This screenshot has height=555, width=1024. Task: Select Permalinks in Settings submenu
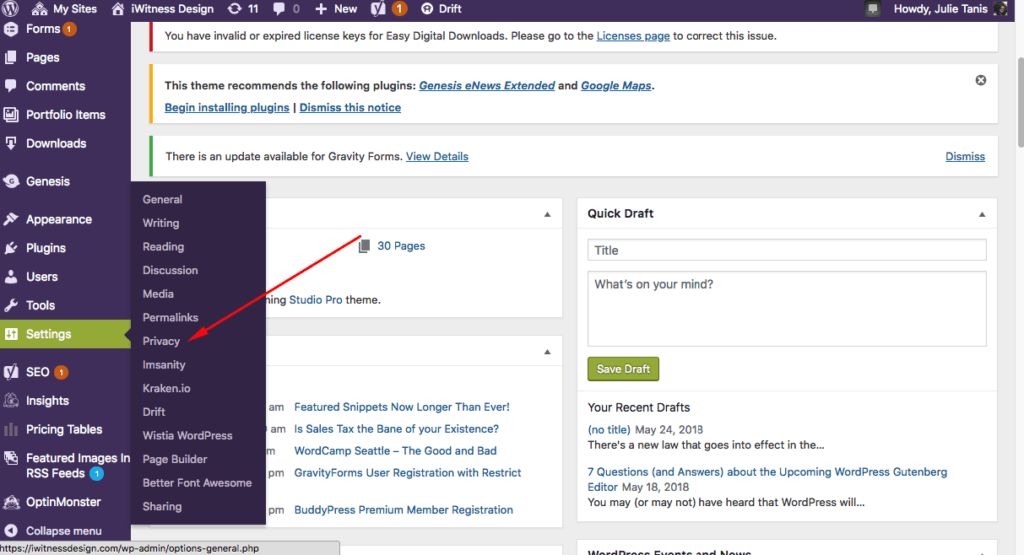(x=170, y=317)
